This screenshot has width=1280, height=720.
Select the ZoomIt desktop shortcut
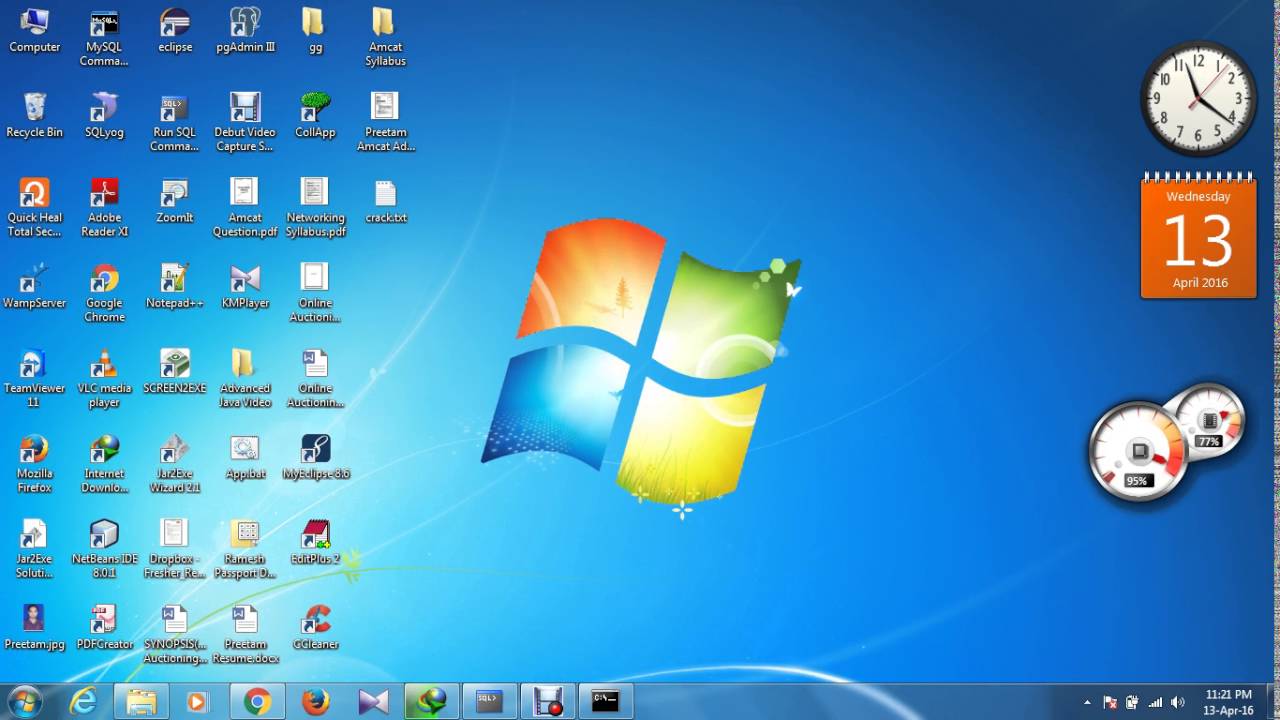pos(175,201)
